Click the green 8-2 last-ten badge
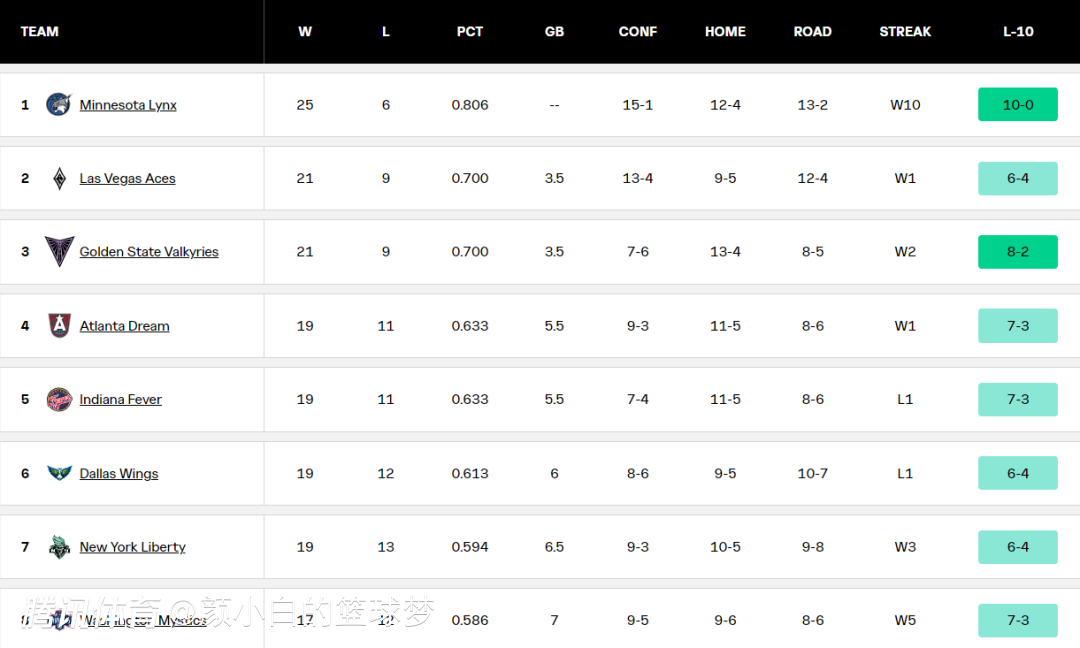1080x648 pixels. (x=1018, y=251)
